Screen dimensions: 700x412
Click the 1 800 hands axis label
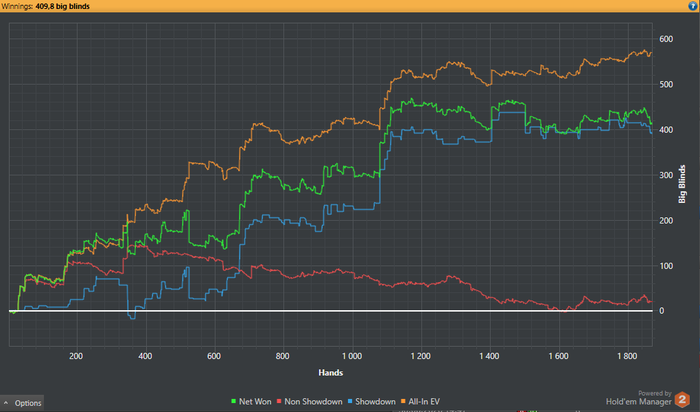click(x=627, y=356)
